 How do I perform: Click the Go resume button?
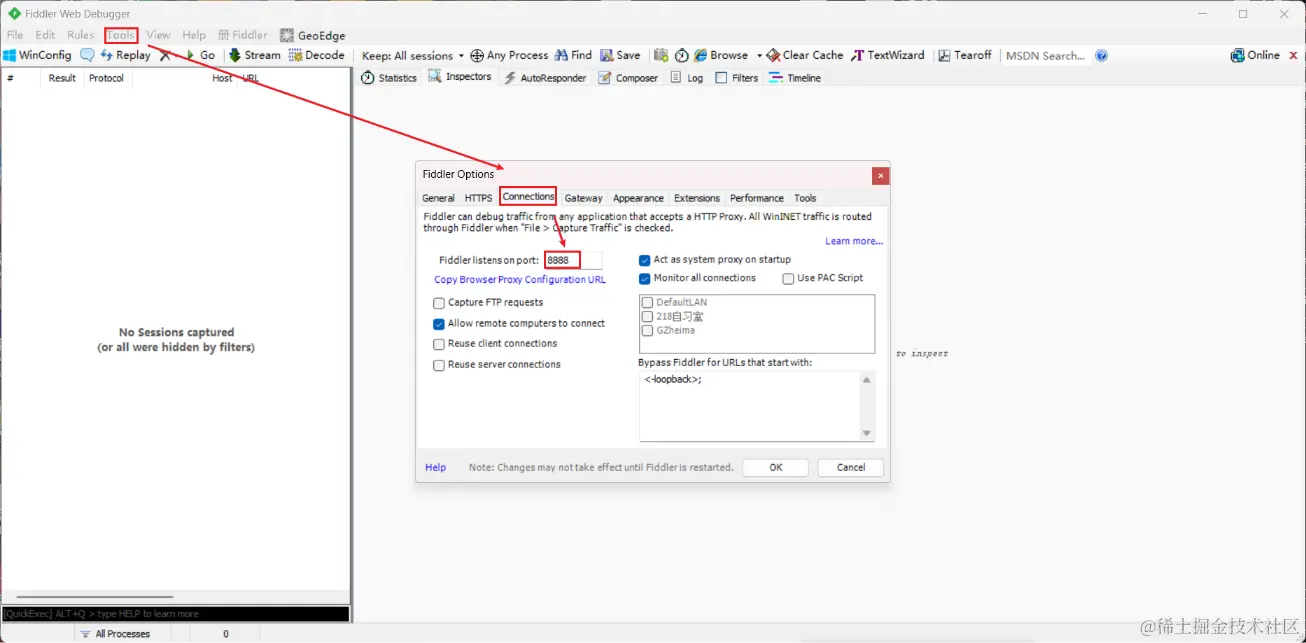[x=199, y=56]
